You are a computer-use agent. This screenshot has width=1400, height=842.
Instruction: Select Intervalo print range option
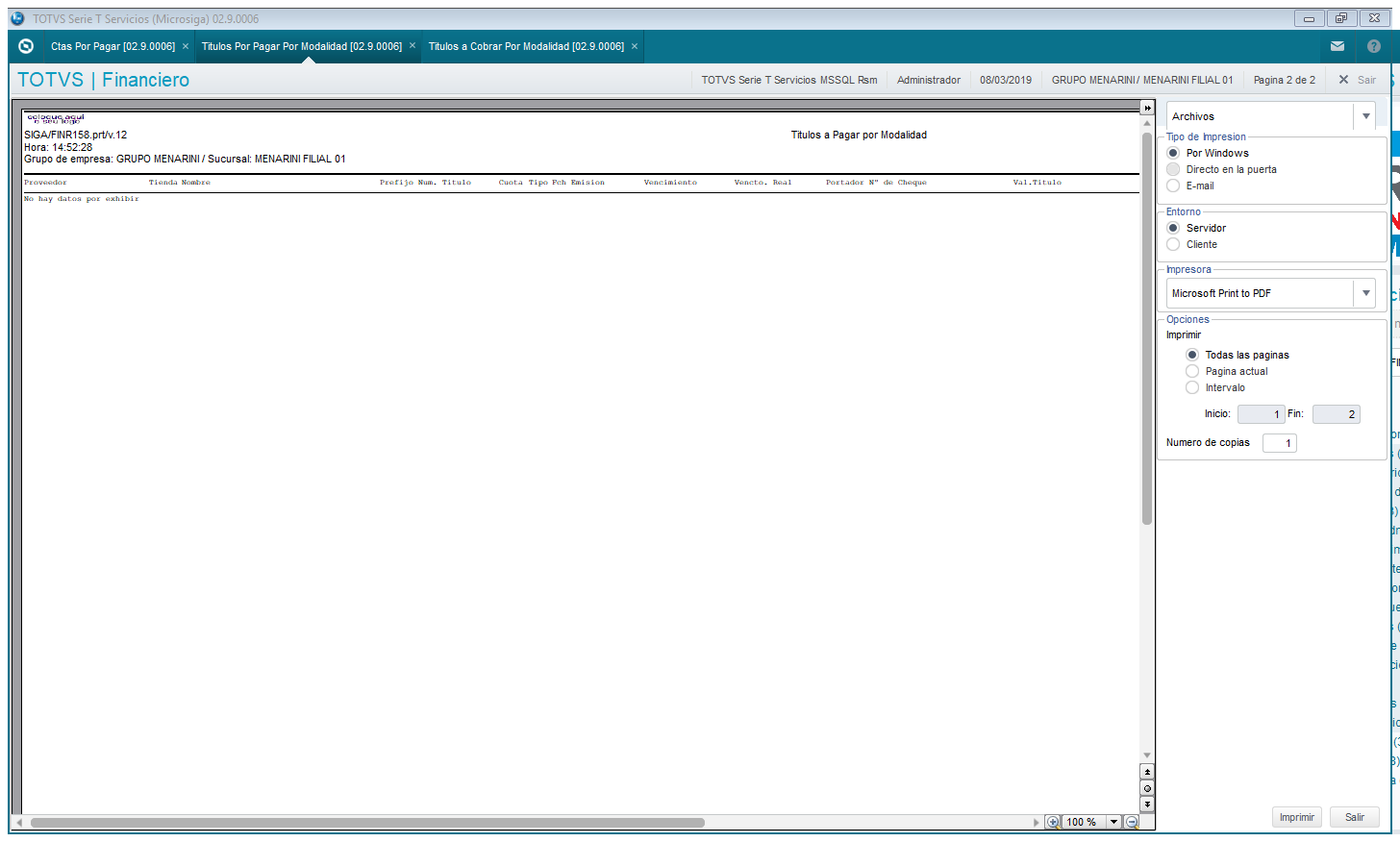(x=1192, y=387)
